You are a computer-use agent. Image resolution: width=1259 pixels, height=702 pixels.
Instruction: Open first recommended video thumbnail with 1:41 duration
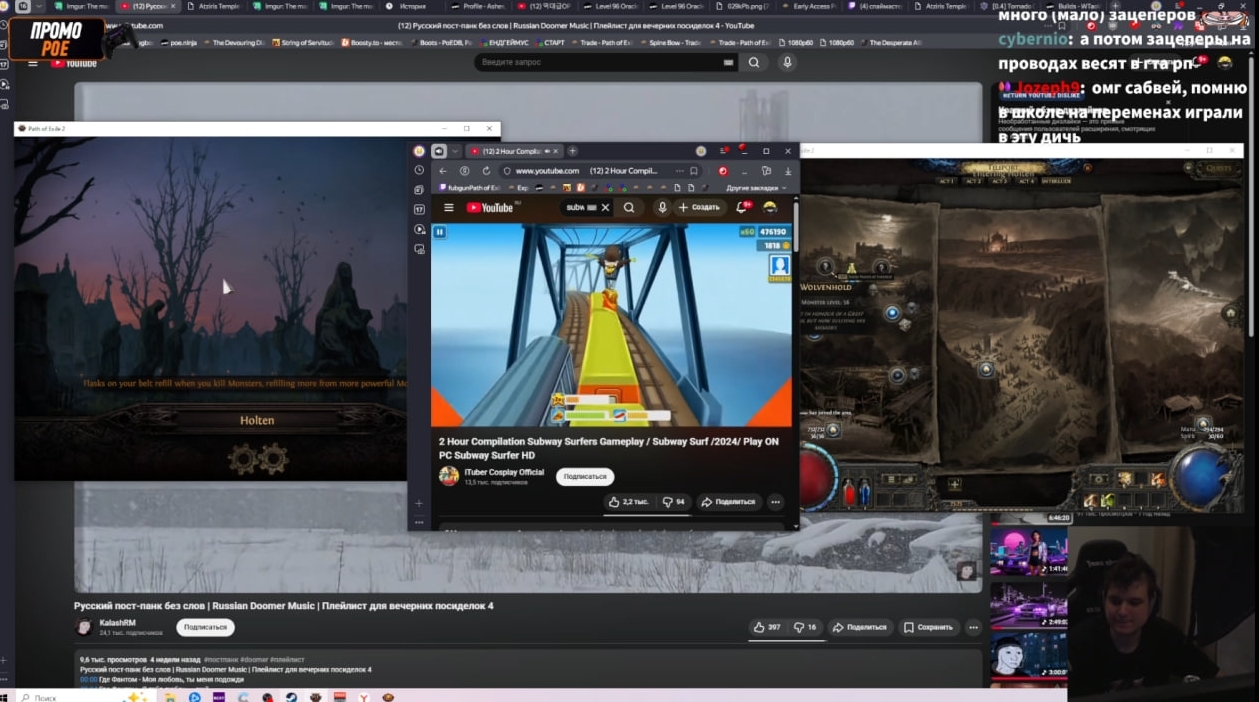[x=1029, y=550]
